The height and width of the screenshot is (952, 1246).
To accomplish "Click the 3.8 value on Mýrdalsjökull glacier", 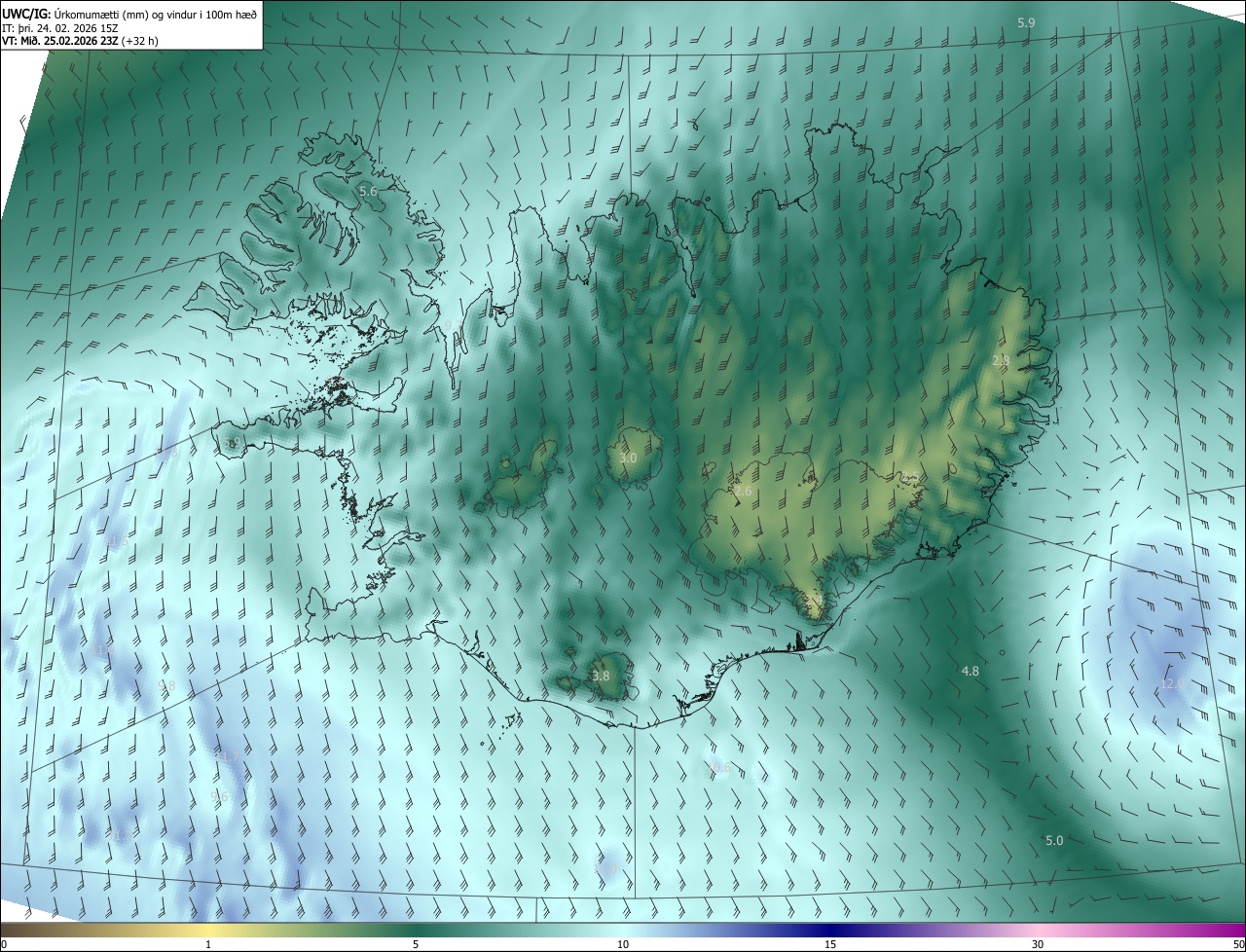I will click(x=601, y=676).
